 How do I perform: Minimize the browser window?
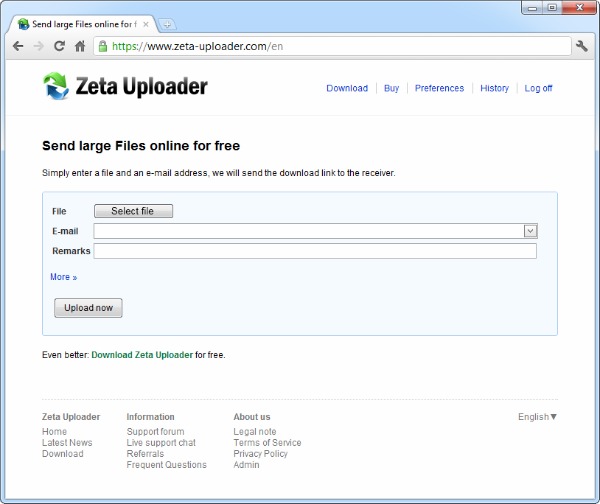click(x=532, y=8)
